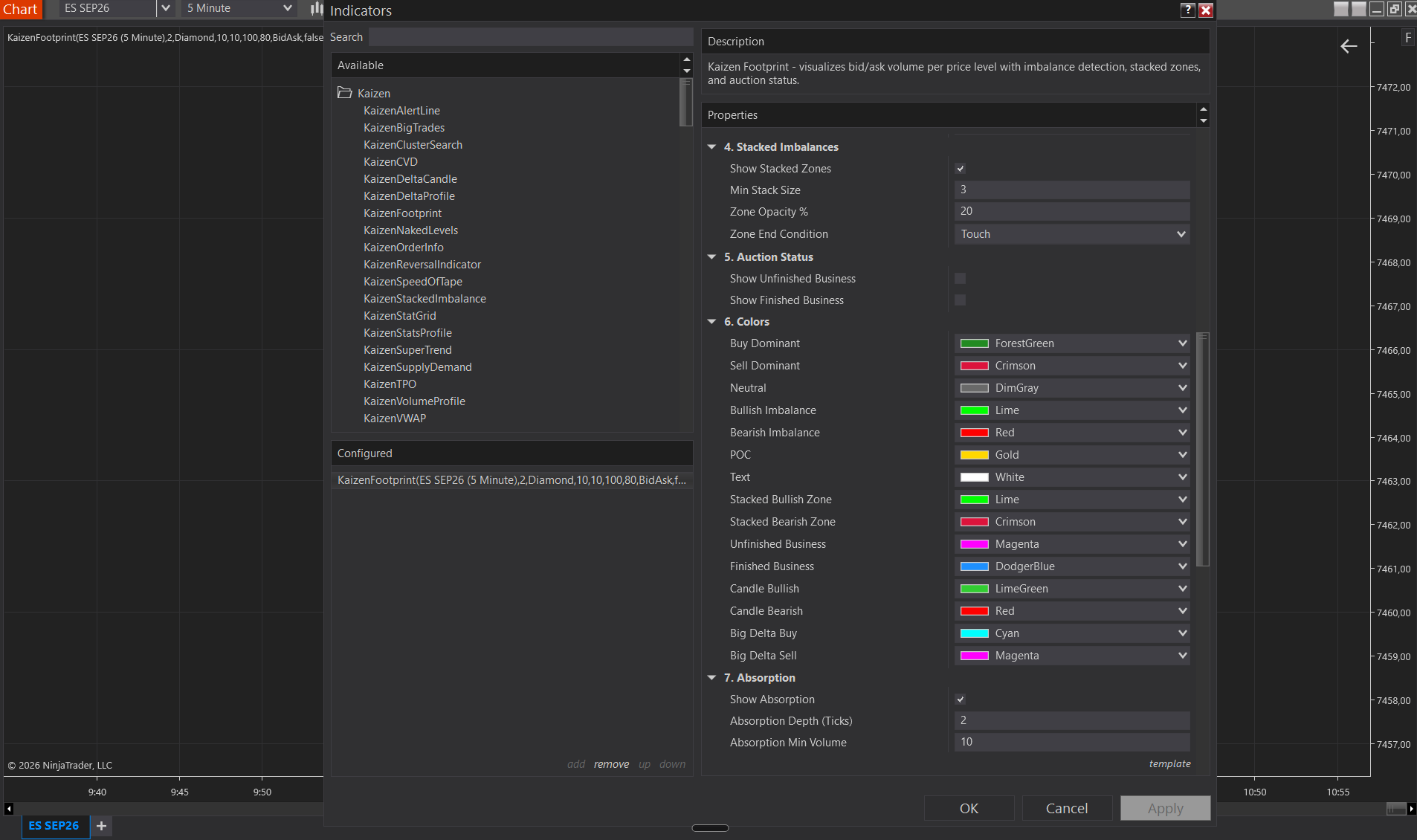Open the 5 Minute interval dropdown
The width and height of the screenshot is (1417, 840).
point(239,8)
